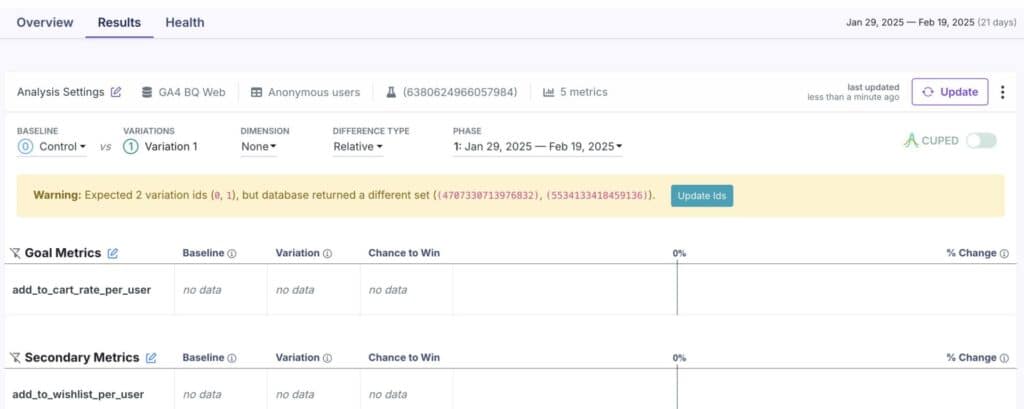
Task: Click the Update button
Action: 950,92
